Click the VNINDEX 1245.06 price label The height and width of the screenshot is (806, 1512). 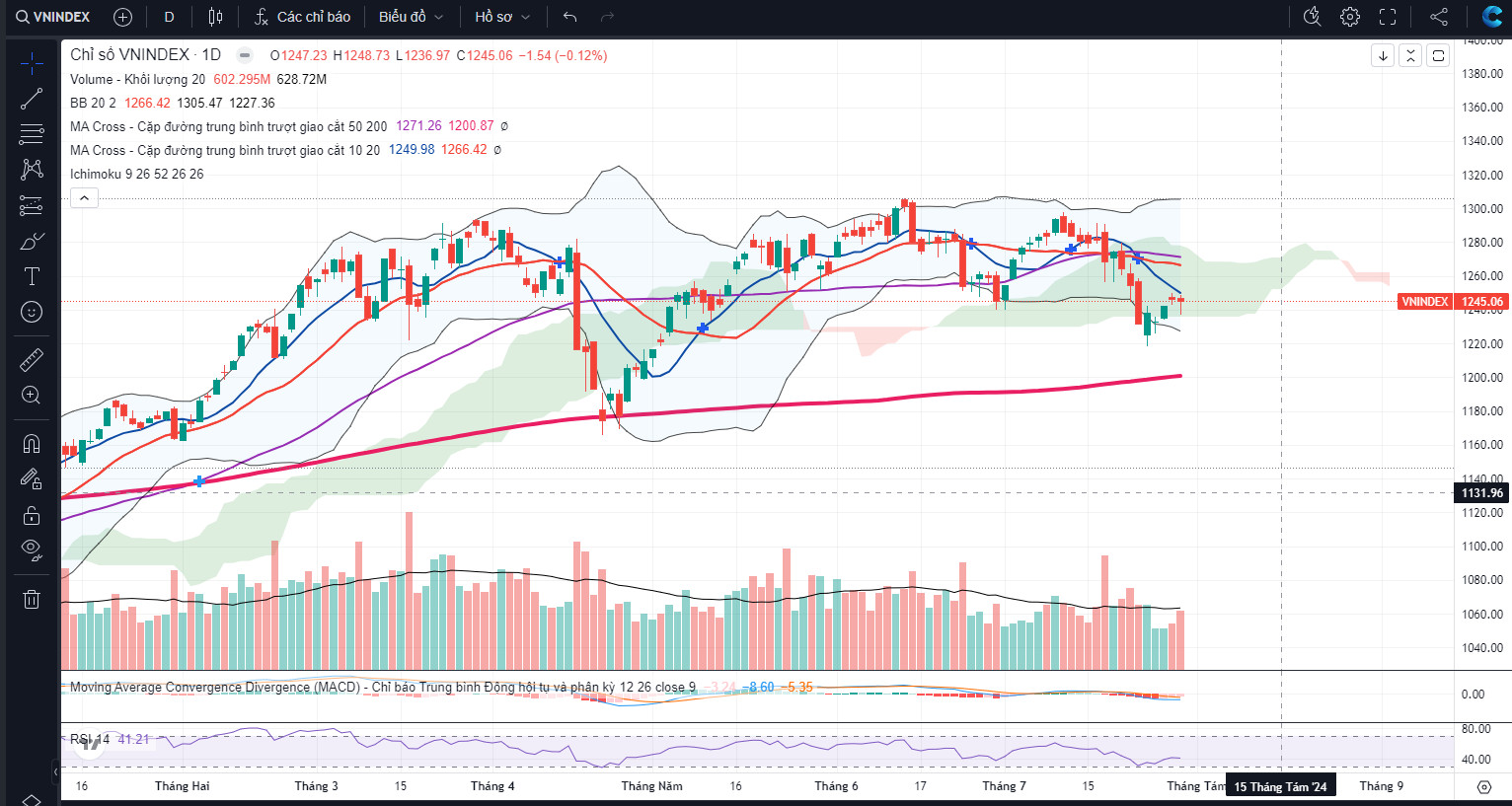coord(1452,302)
